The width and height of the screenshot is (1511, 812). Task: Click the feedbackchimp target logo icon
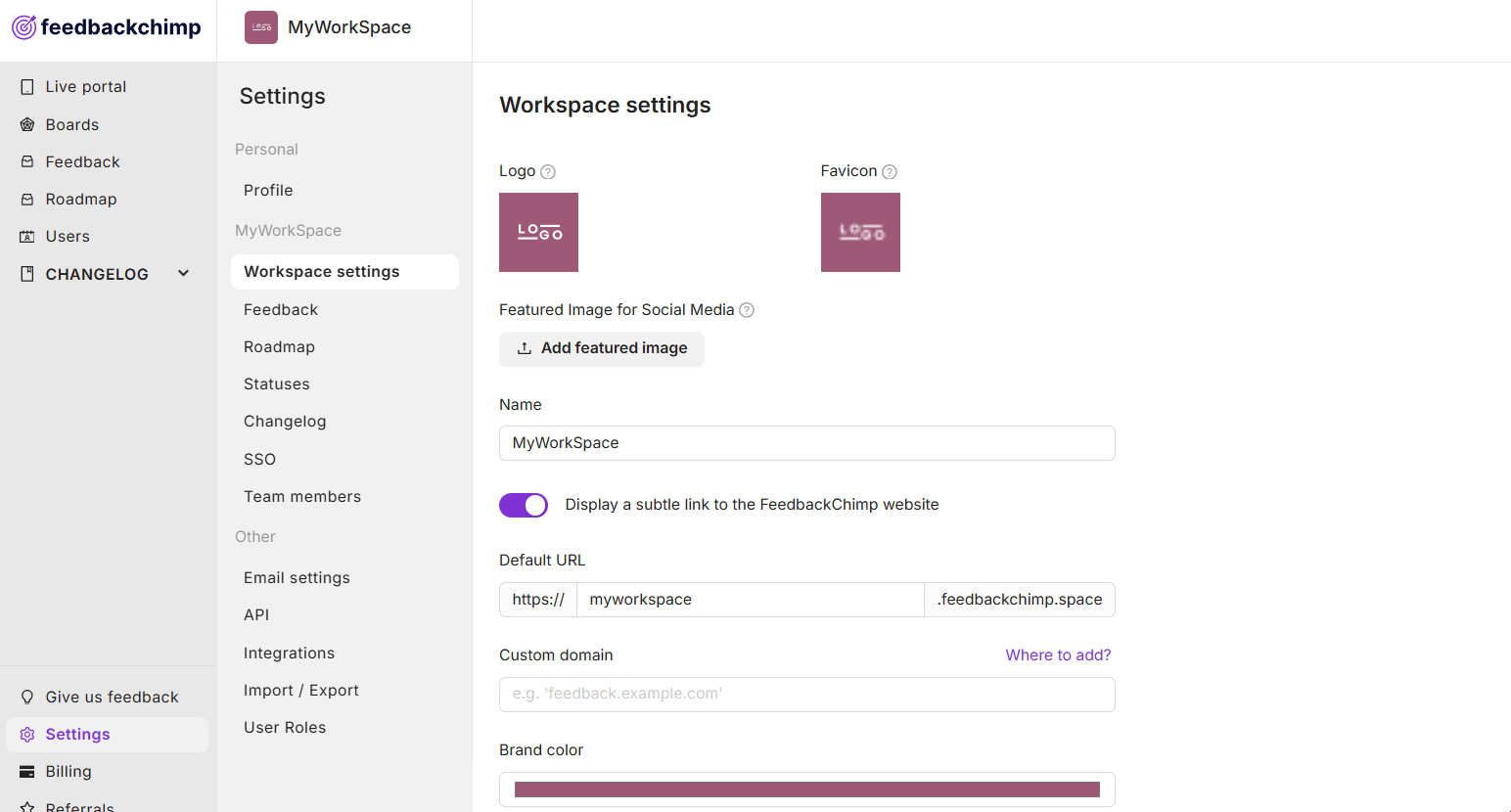pyautogui.click(x=24, y=27)
